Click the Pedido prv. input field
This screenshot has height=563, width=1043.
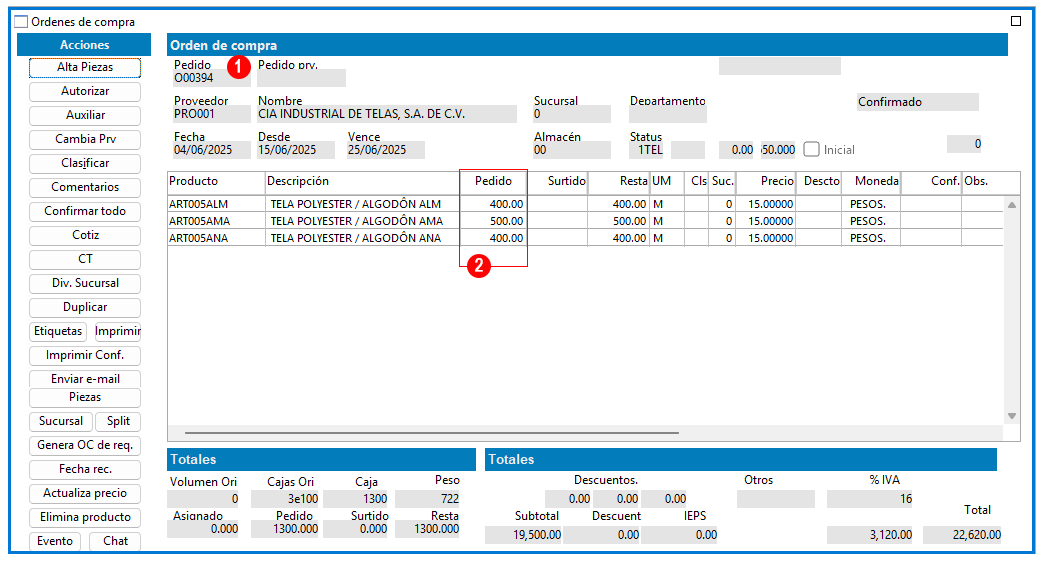click(x=301, y=79)
